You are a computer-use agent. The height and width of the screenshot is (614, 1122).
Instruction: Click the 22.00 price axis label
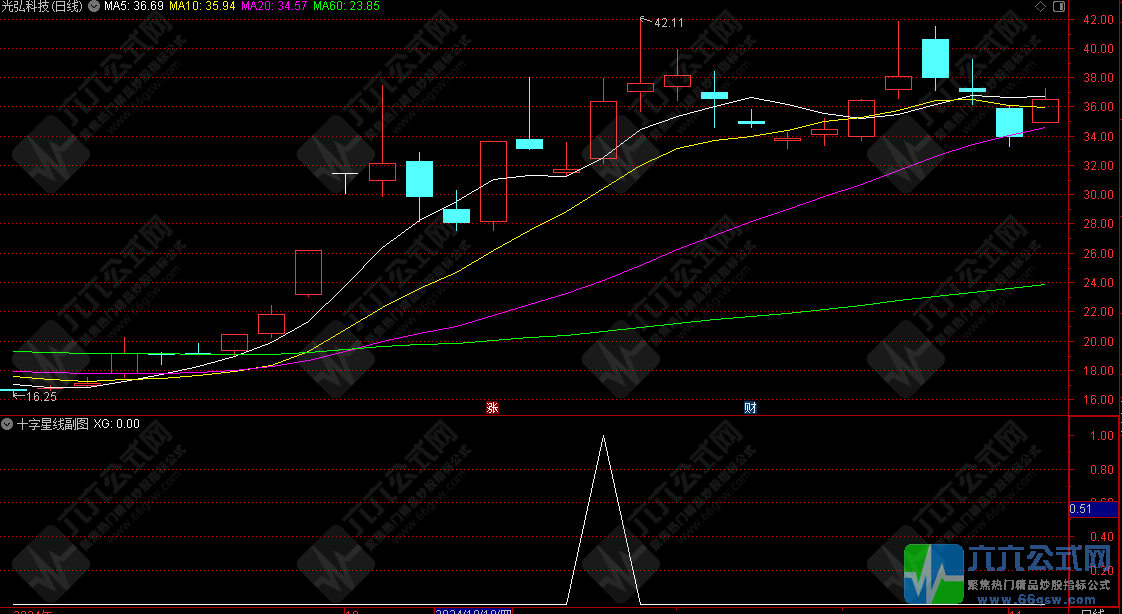(x=1098, y=312)
